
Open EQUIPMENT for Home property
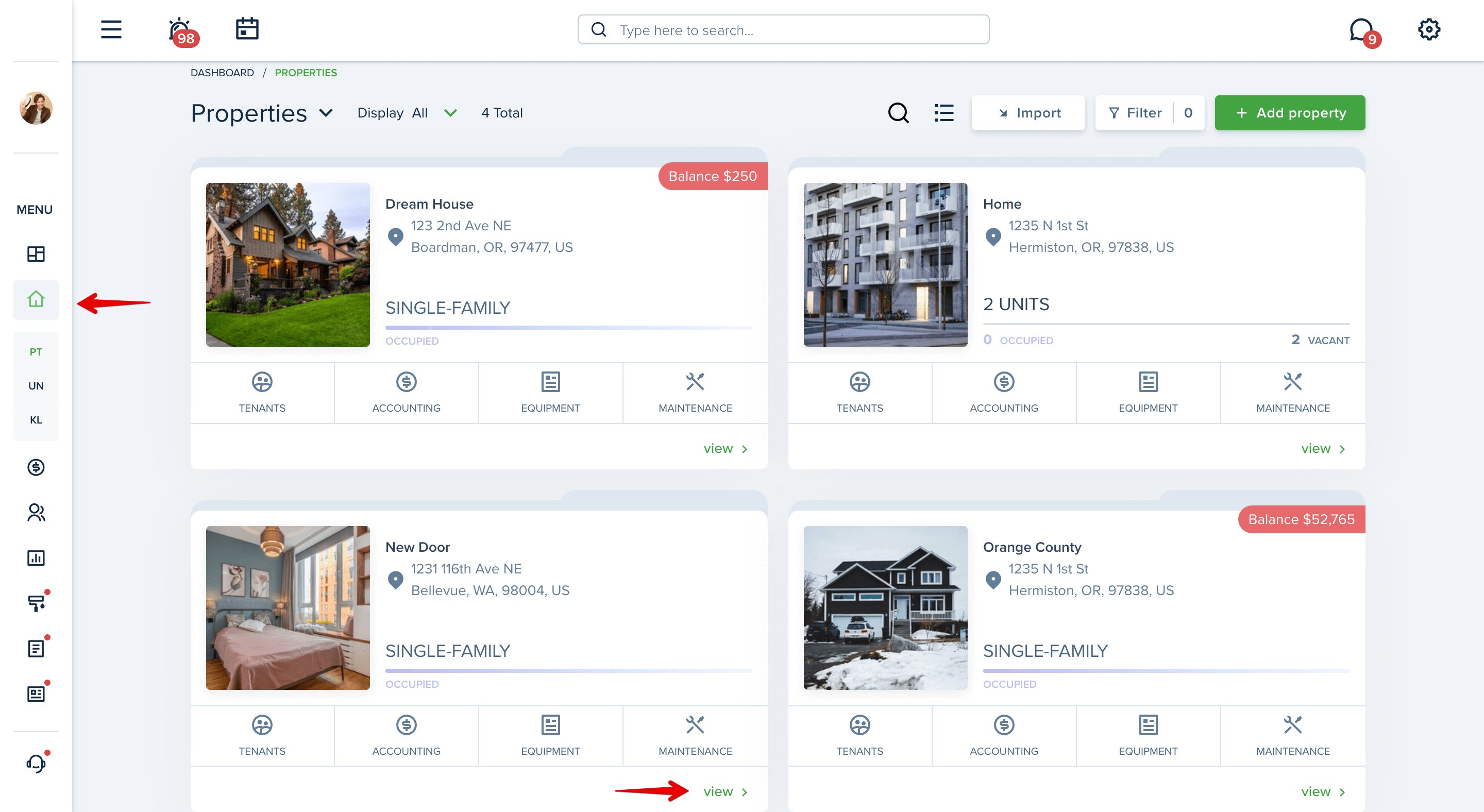1148,393
